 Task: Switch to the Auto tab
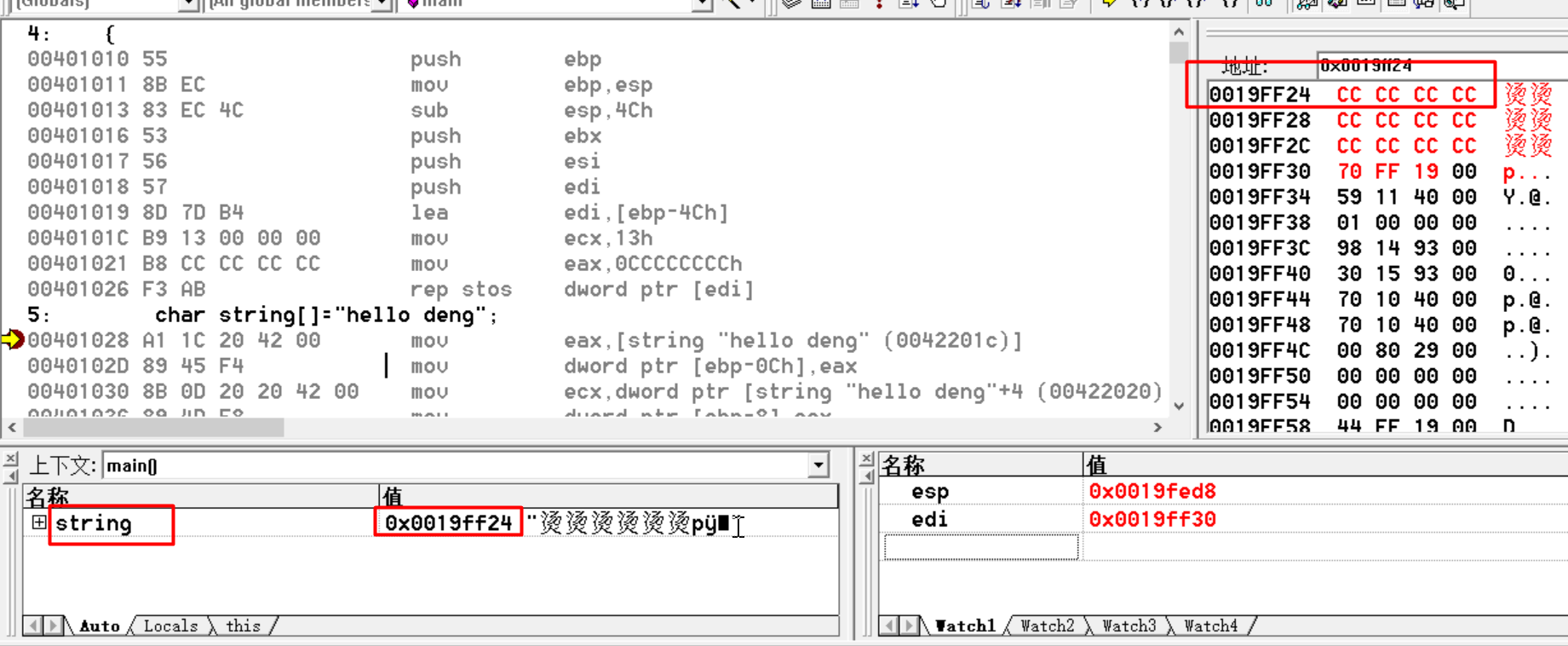tap(100, 626)
